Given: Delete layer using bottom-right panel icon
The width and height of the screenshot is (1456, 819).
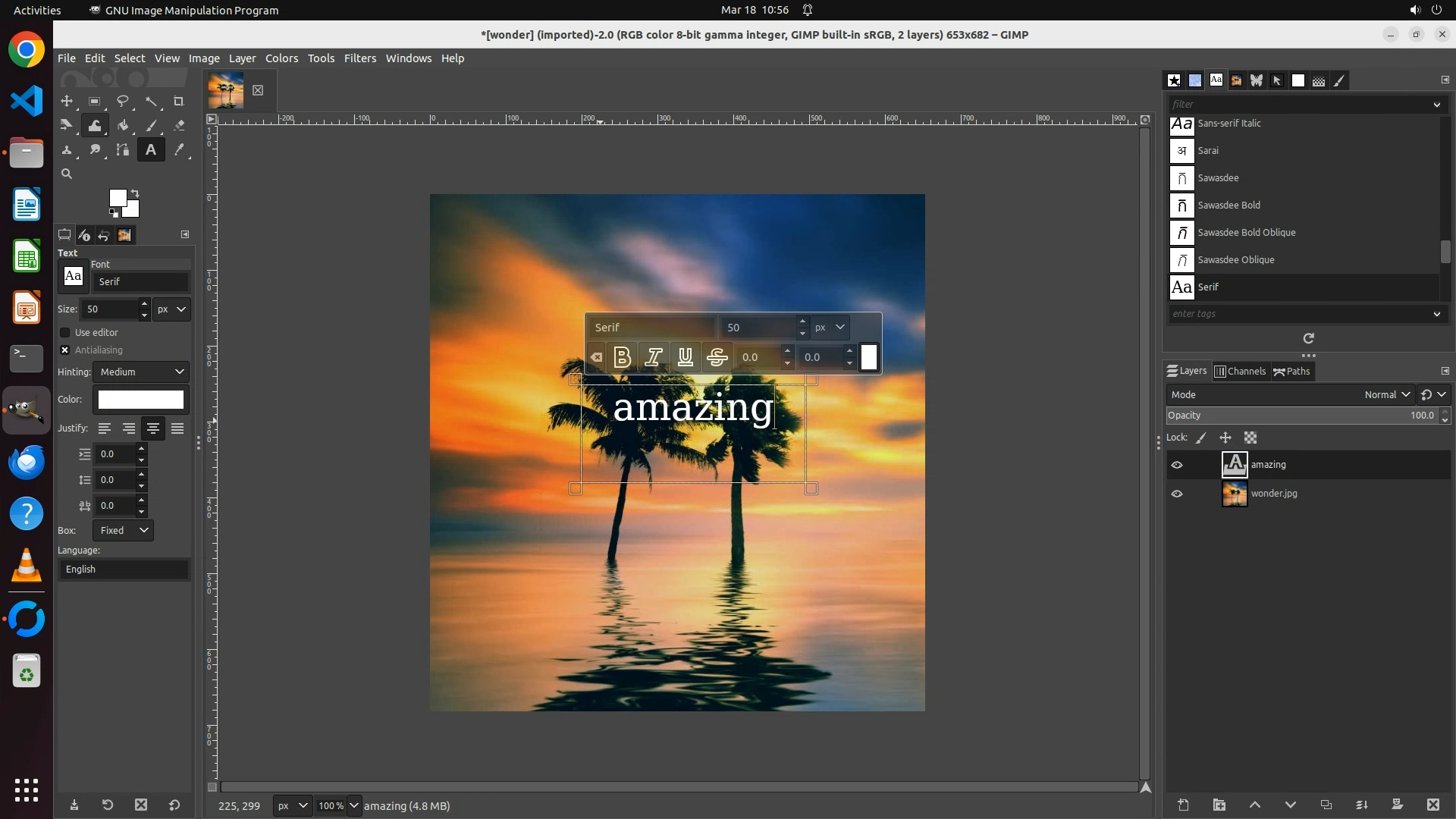Looking at the screenshot, I should point(1432,805).
